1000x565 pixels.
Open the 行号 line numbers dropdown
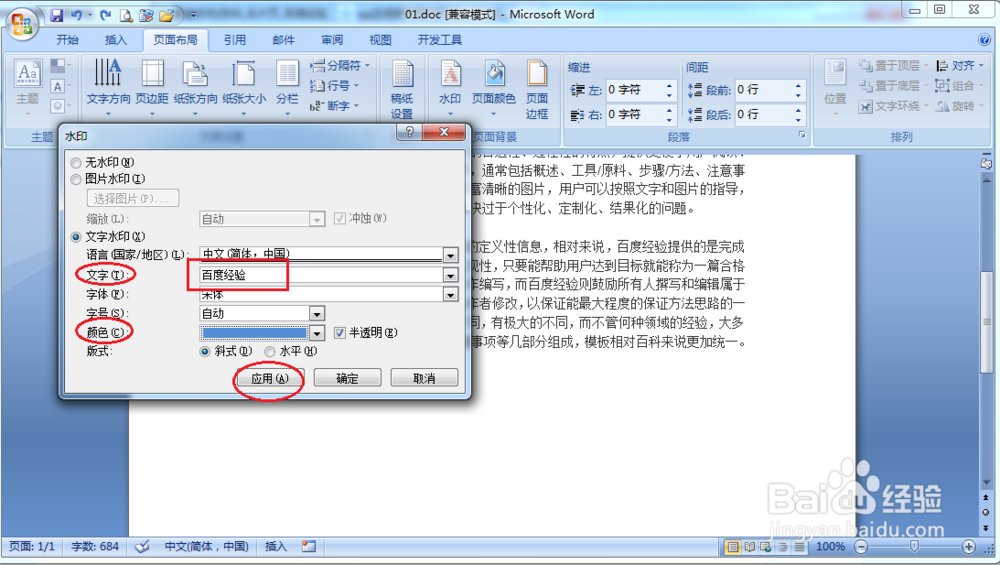tap(335, 85)
